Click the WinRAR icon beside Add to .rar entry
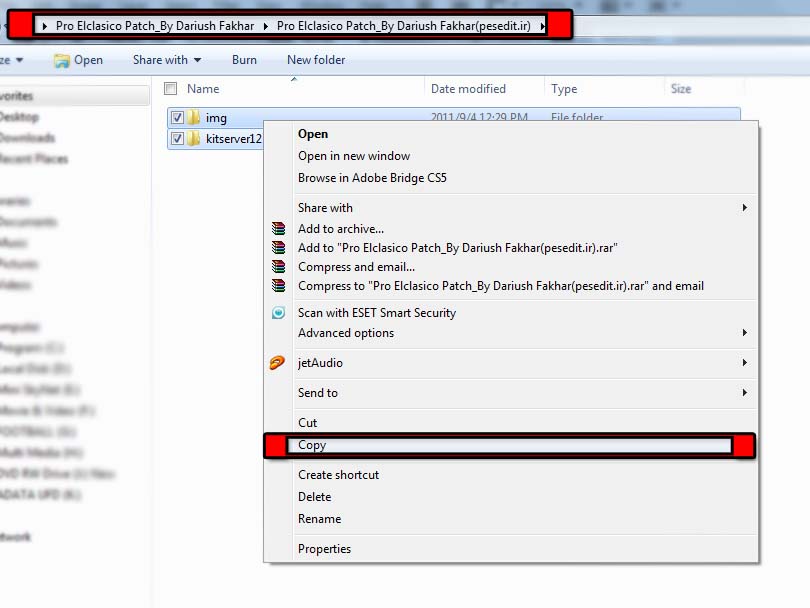 (278, 248)
